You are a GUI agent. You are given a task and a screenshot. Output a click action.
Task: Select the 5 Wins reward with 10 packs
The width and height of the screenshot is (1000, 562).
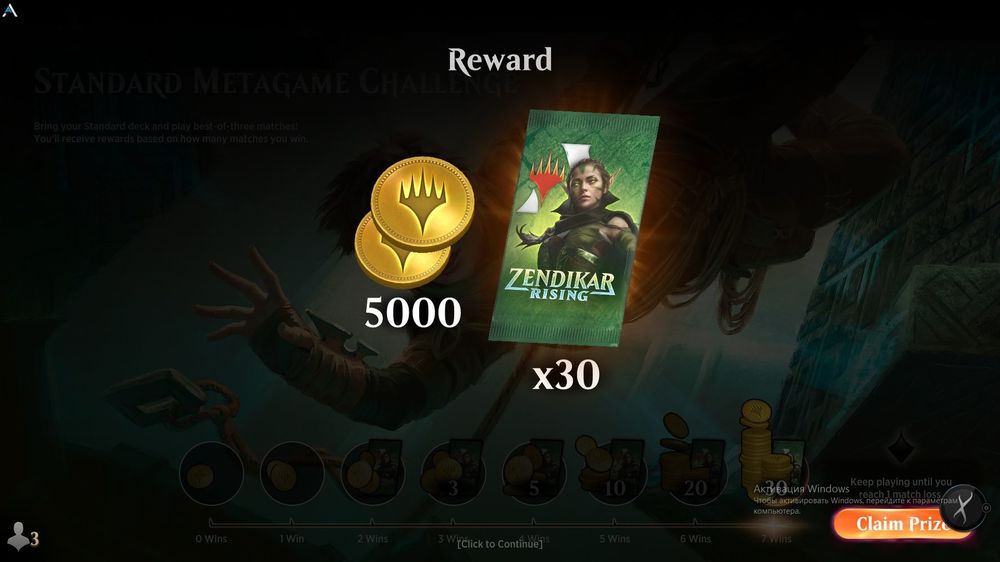612,471
